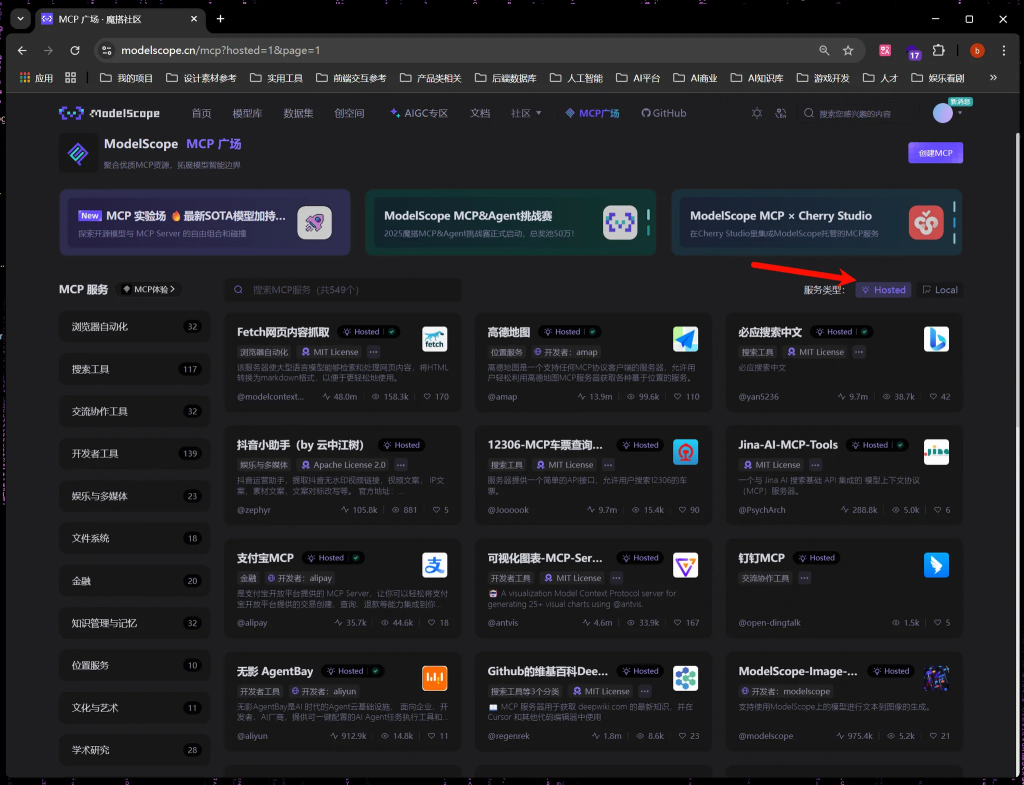This screenshot has width=1024, height=785.
Task: Open the browser extensions puzzle icon
Action: point(938,50)
